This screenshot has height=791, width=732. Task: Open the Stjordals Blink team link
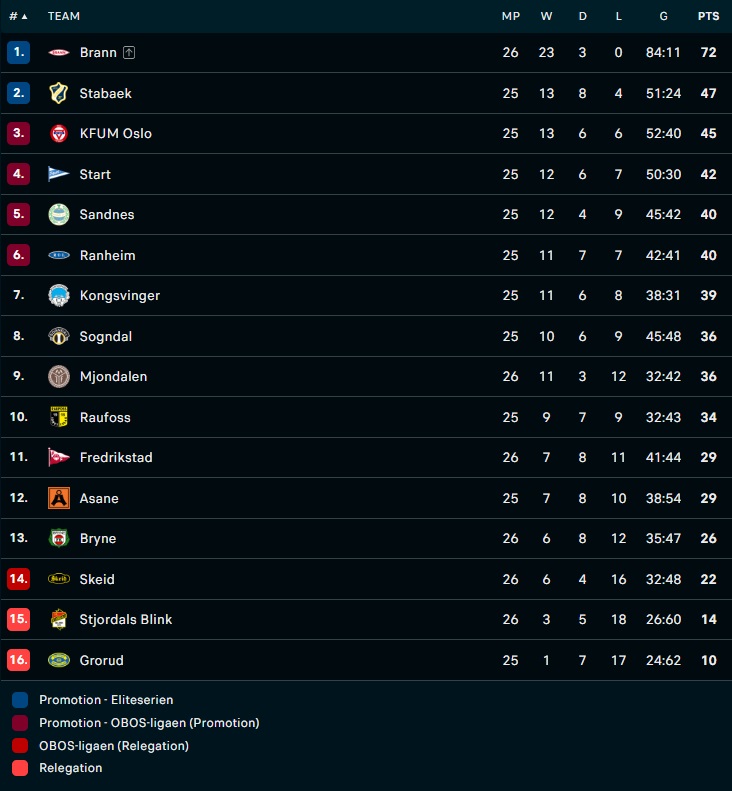(125, 620)
